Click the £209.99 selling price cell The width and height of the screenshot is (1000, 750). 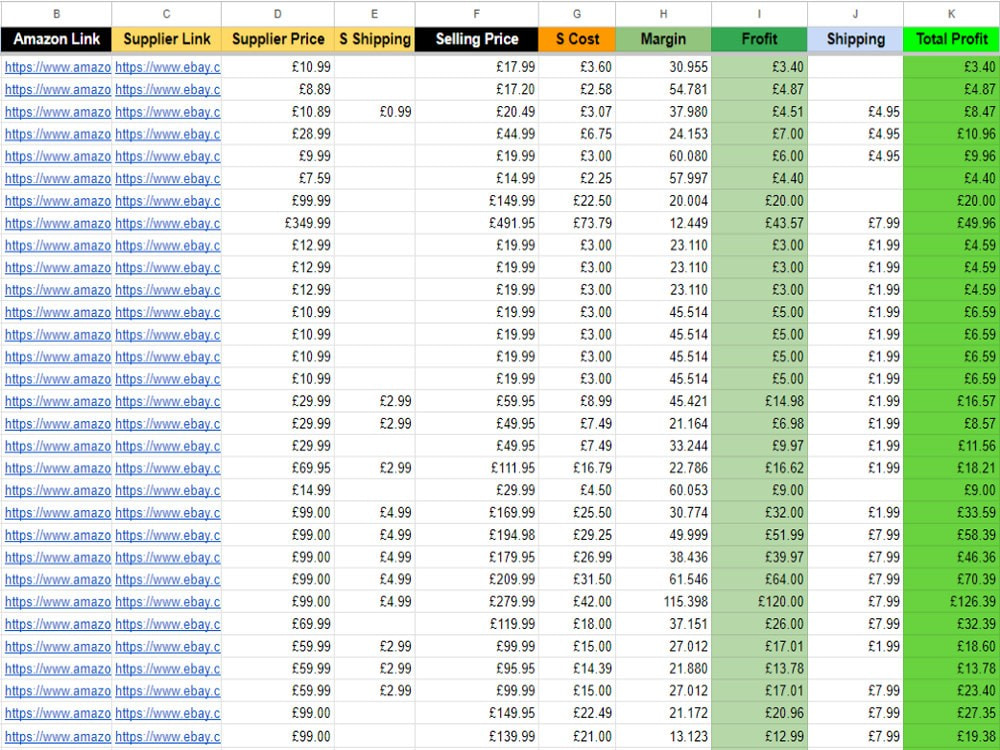tap(476, 580)
